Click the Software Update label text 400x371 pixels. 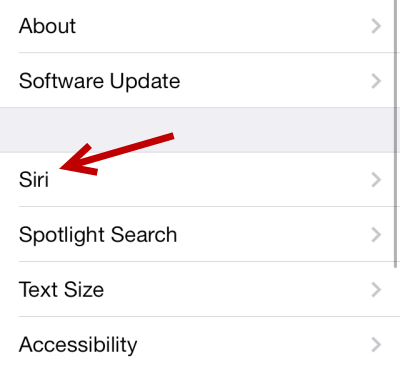tap(99, 82)
